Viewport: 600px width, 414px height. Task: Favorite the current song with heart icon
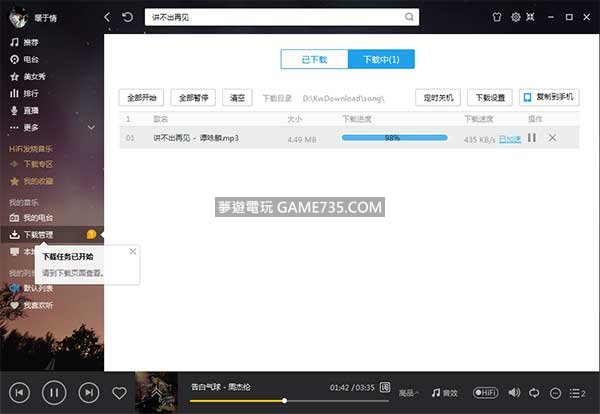pos(119,393)
